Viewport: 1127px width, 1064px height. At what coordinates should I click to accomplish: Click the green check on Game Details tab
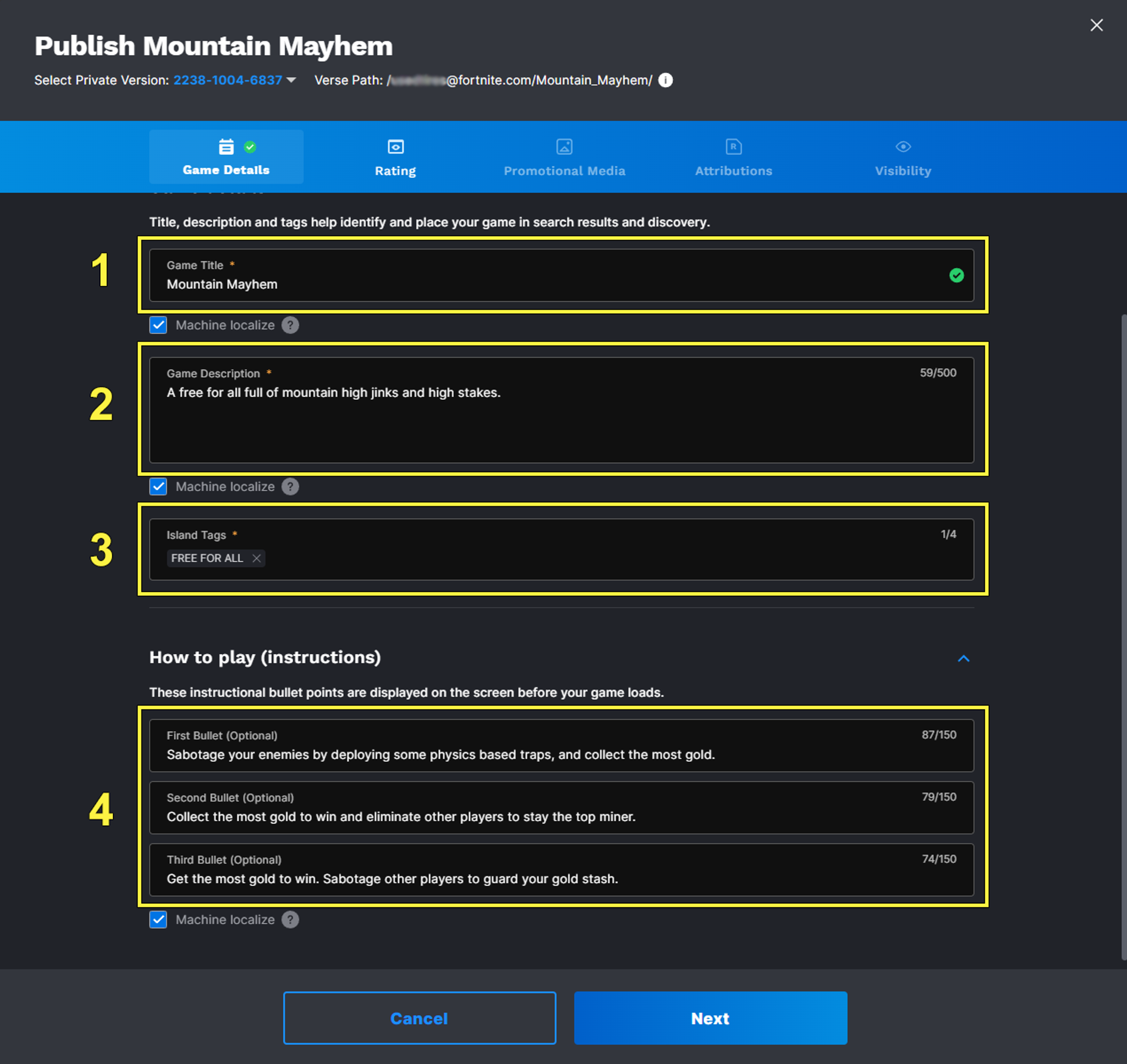click(250, 147)
